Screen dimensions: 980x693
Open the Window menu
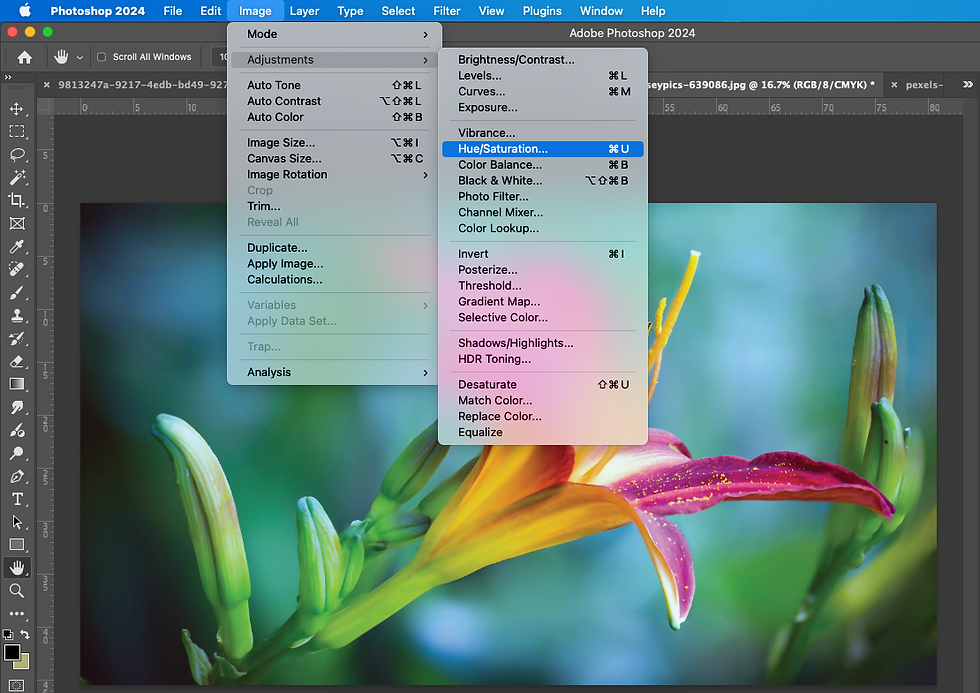click(601, 11)
